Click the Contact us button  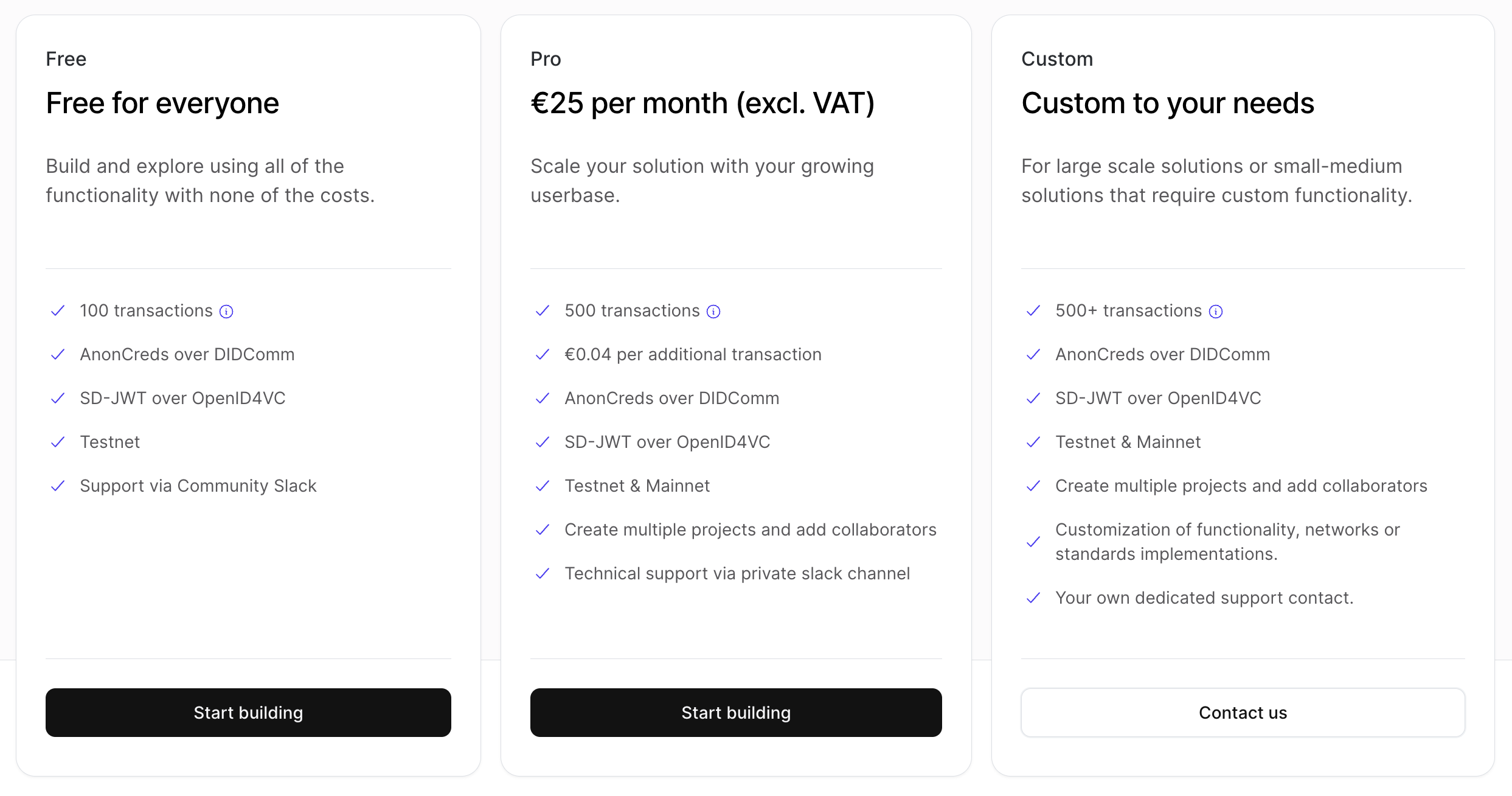(1243, 713)
